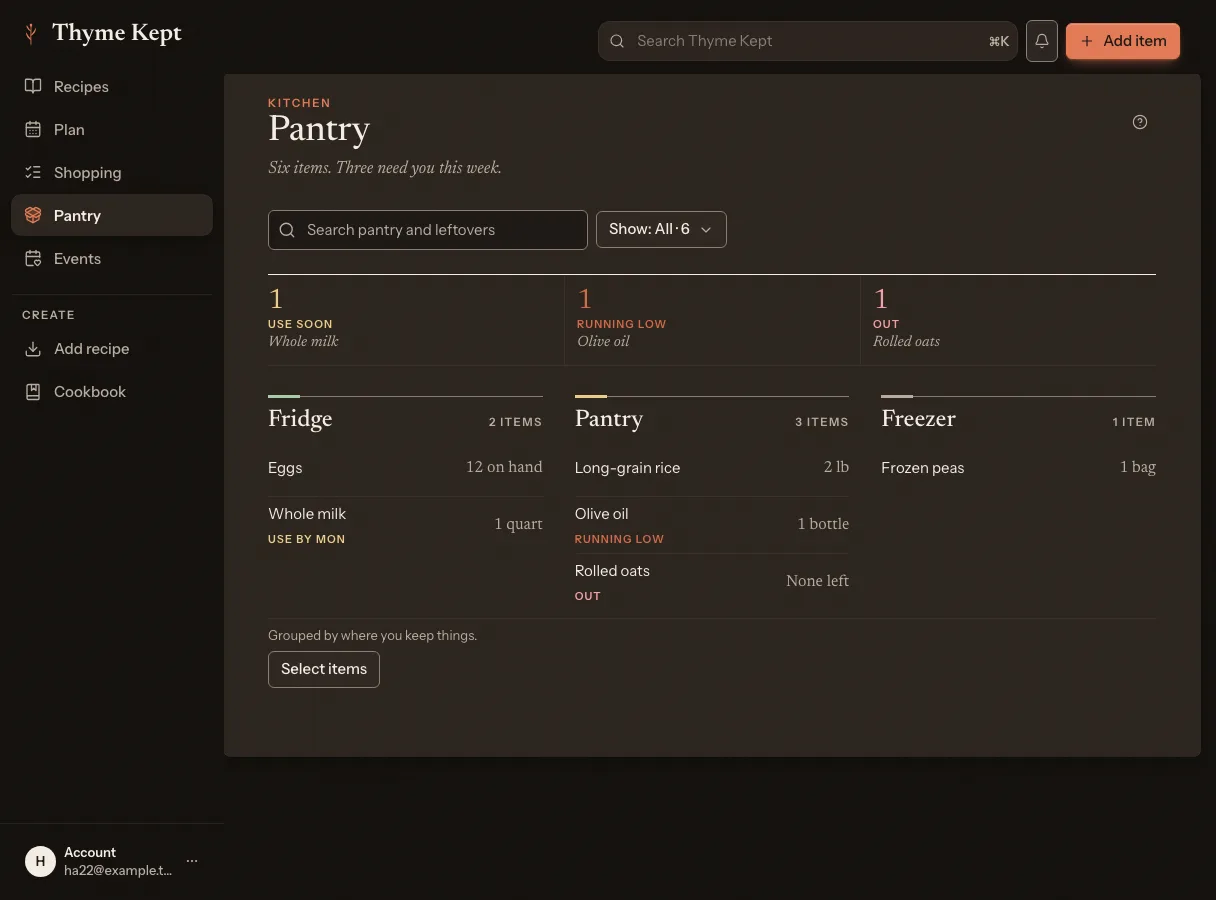The height and width of the screenshot is (900, 1216).
Task: Focus the Search Thyme Kept field
Action: pyautogui.click(x=807, y=41)
